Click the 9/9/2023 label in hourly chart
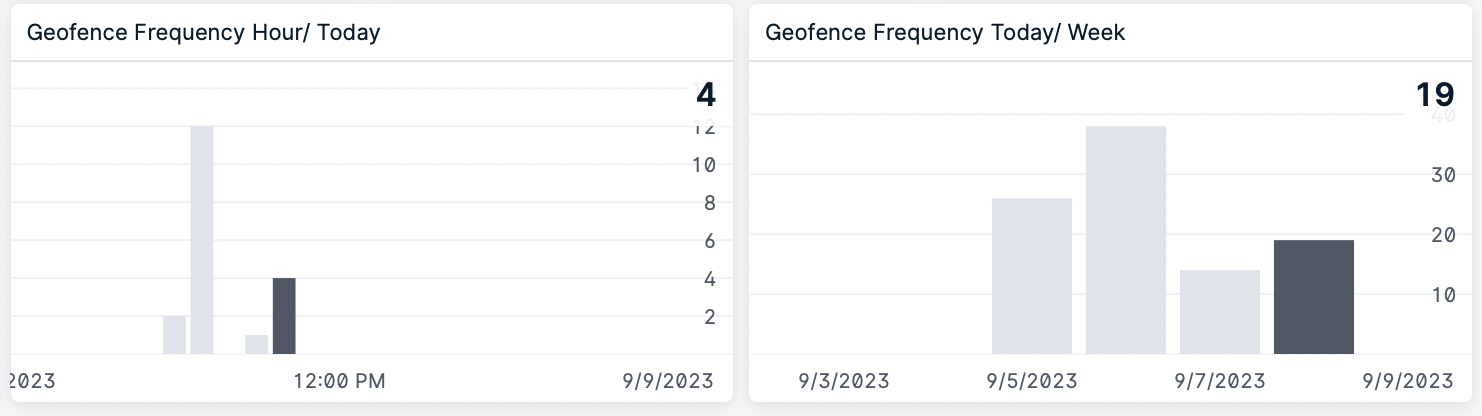The width and height of the screenshot is (1482, 416). click(668, 381)
